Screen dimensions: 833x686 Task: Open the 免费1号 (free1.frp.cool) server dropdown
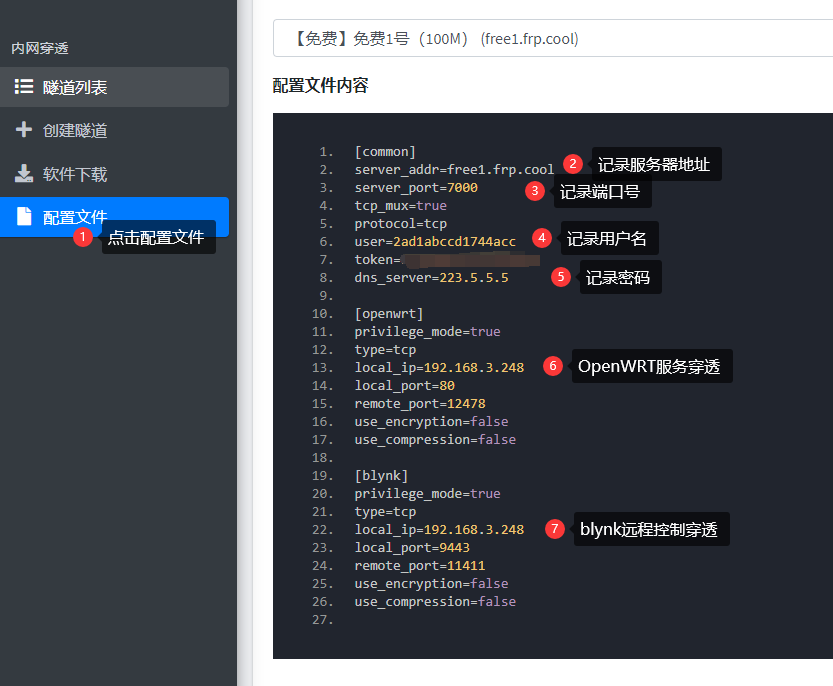552,38
